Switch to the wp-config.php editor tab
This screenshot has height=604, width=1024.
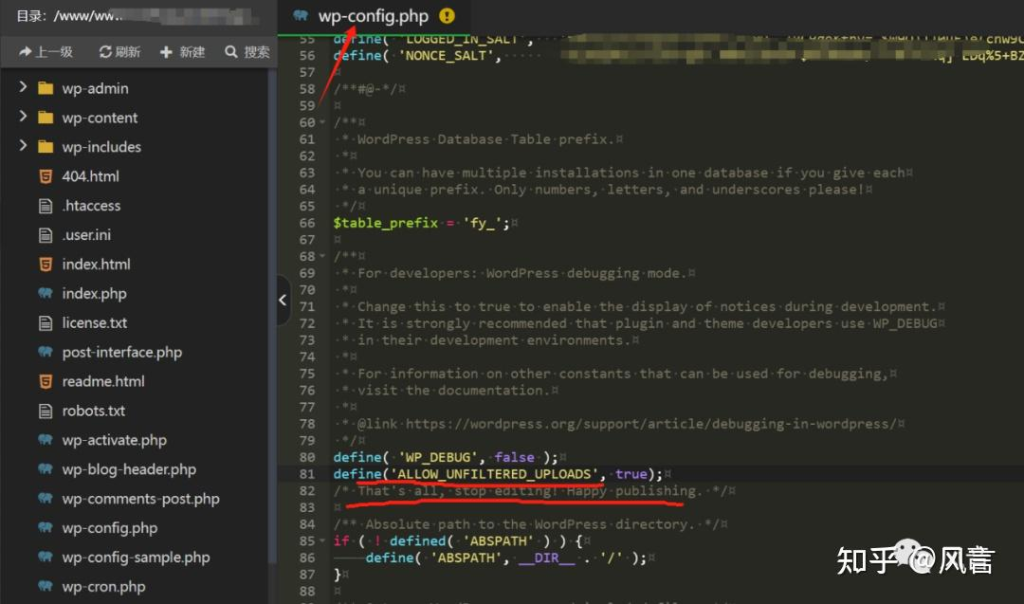tap(372, 16)
